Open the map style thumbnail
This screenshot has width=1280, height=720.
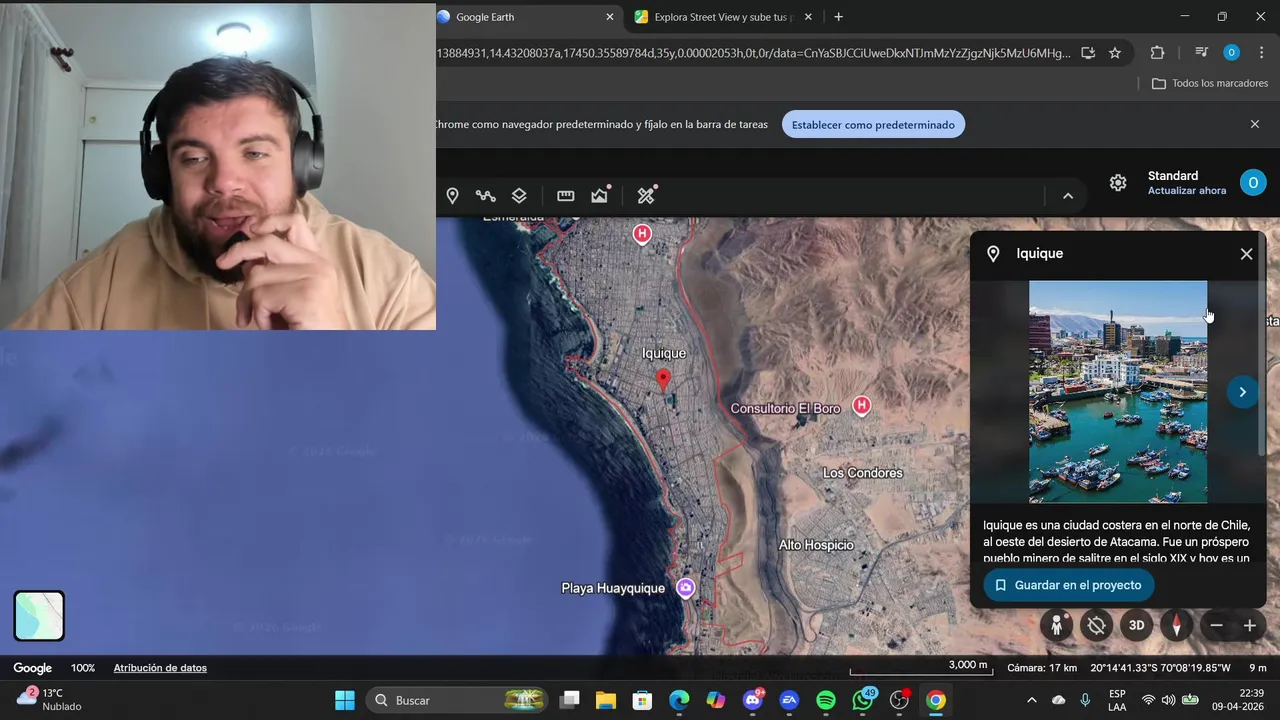point(39,615)
